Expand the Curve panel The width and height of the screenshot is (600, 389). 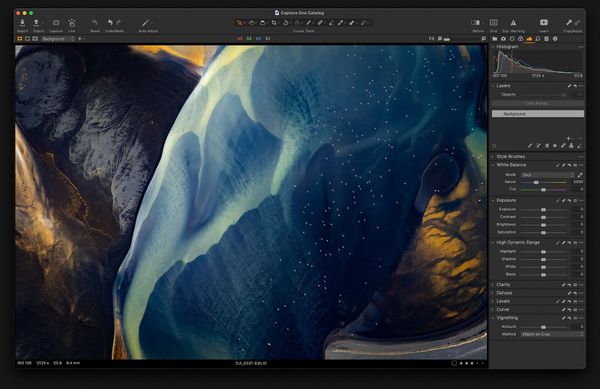(x=493, y=310)
